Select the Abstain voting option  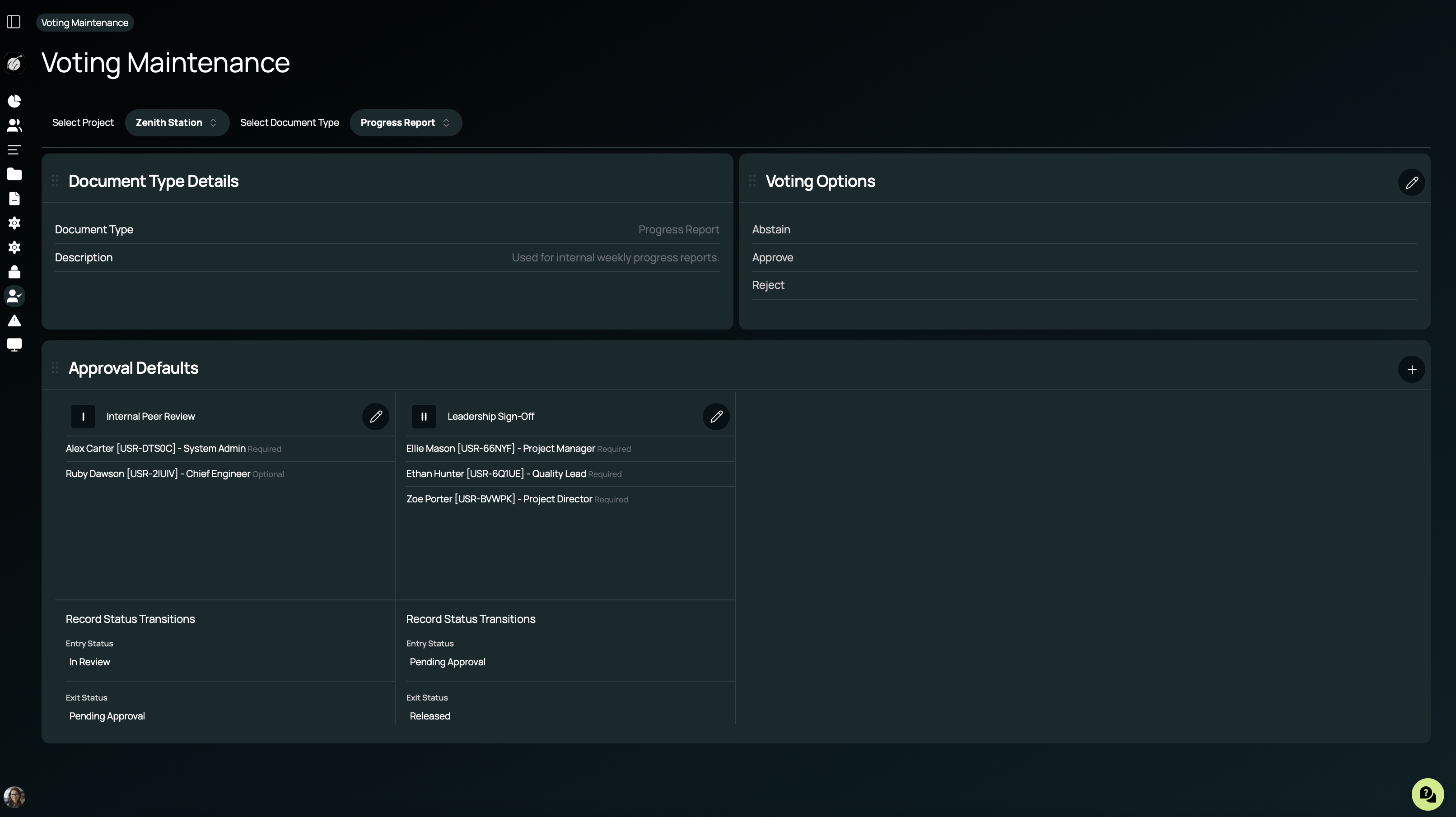[1084, 229]
